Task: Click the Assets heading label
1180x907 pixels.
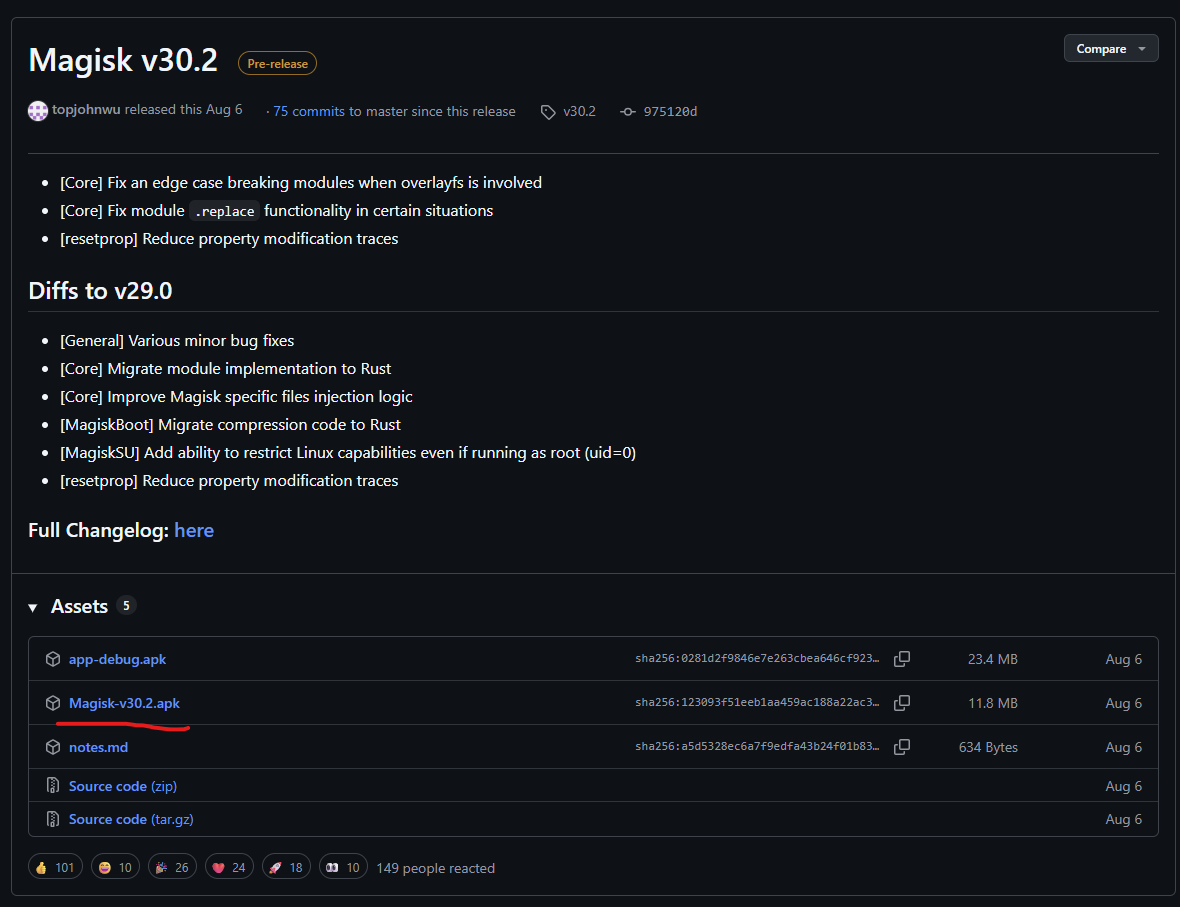Action: [79, 607]
